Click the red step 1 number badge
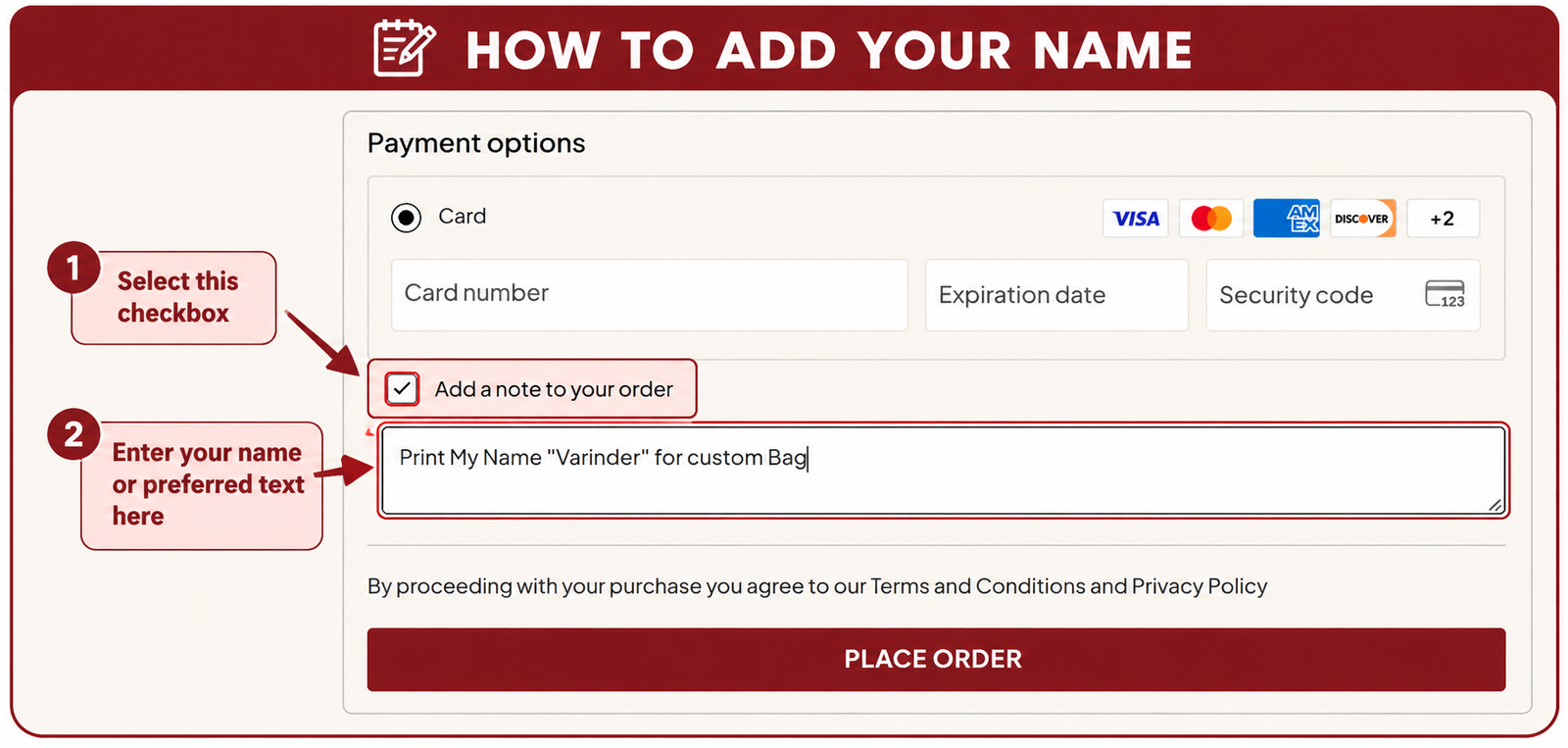This screenshot has width=1568, height=748. [x=73, y=268]
